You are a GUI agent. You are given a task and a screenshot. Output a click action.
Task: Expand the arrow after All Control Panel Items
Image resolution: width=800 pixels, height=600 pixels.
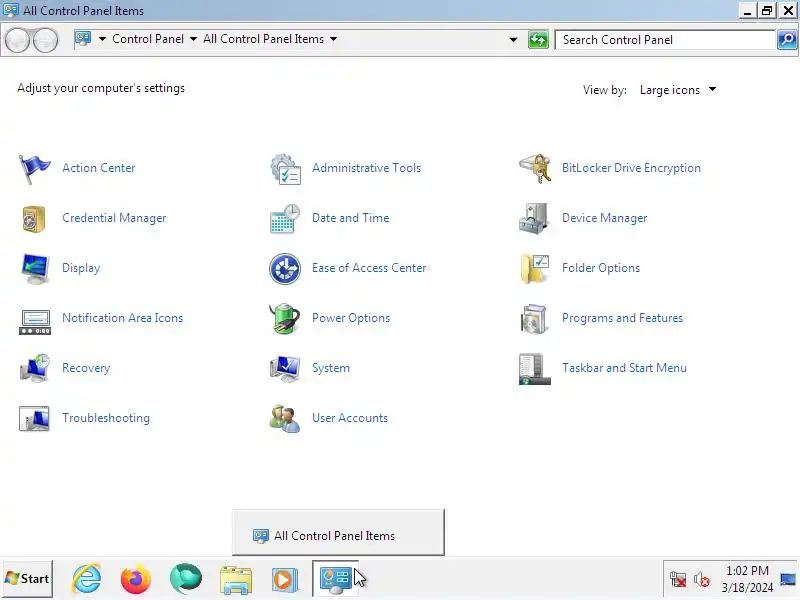pos(333,39)
